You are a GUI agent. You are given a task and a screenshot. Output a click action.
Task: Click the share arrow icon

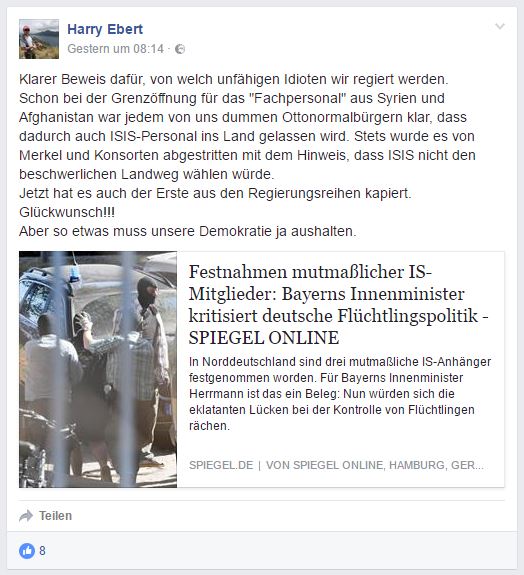26,516
